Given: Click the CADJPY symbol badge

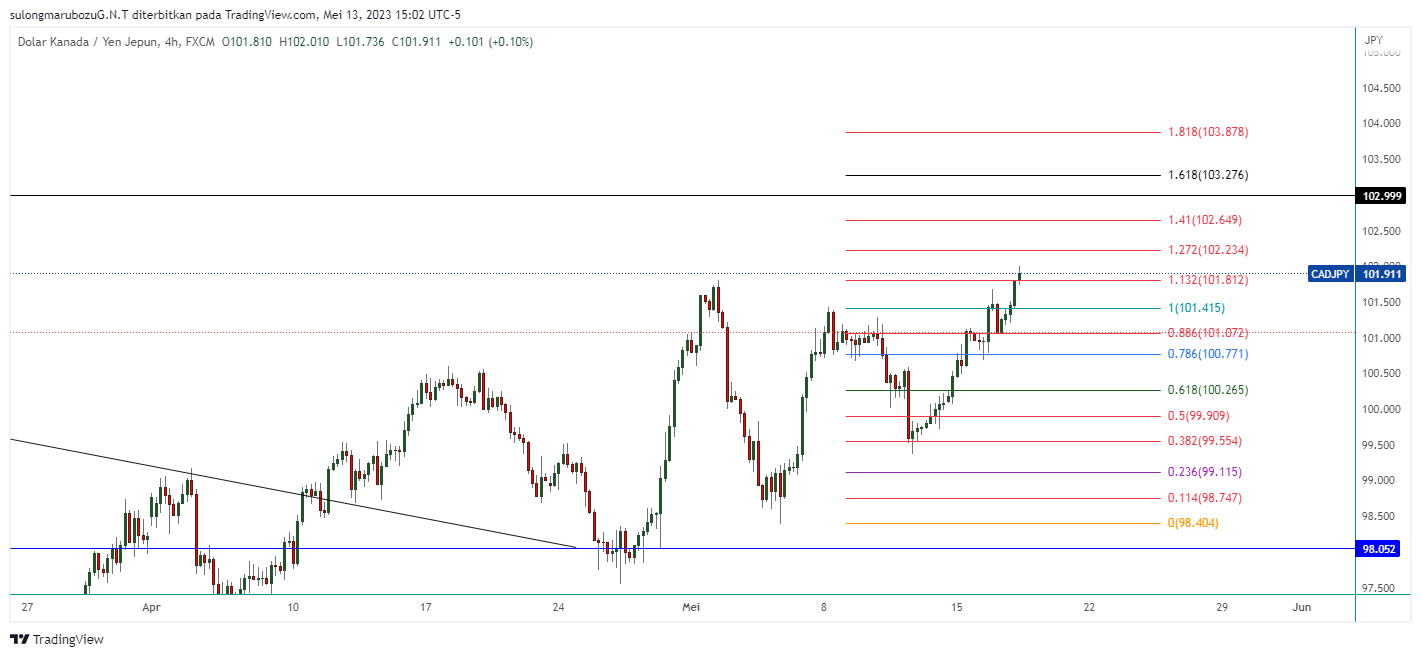Looking at the screenshot, I should (x=1330, y=274).
